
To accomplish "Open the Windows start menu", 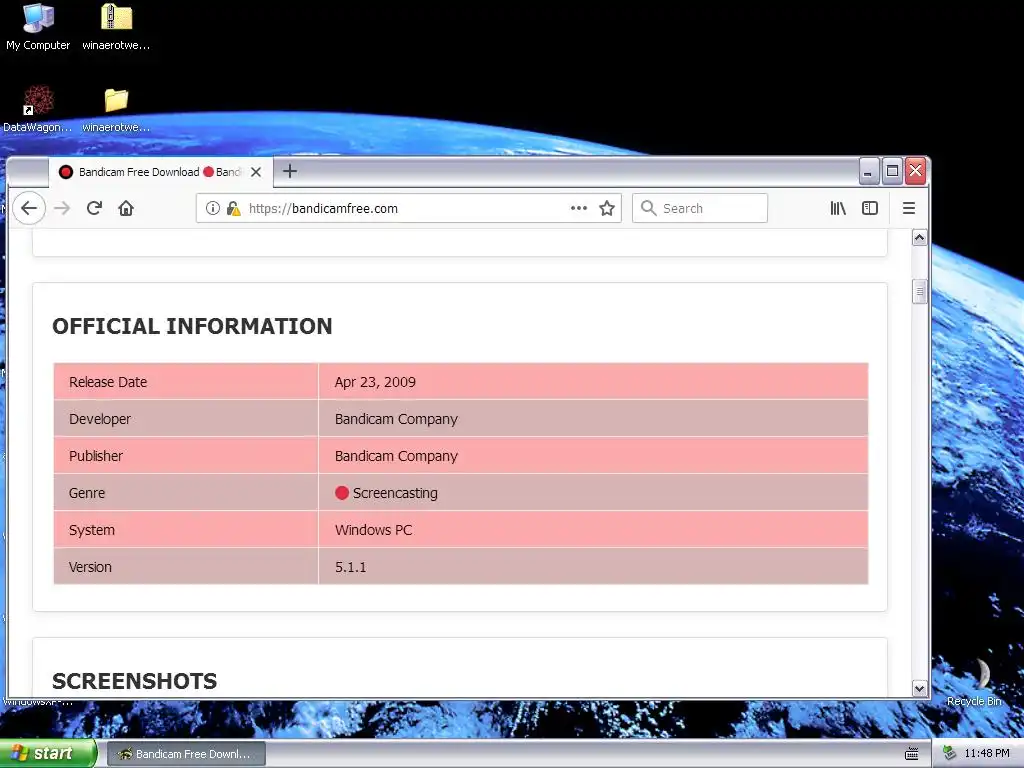I will (48, 754).
